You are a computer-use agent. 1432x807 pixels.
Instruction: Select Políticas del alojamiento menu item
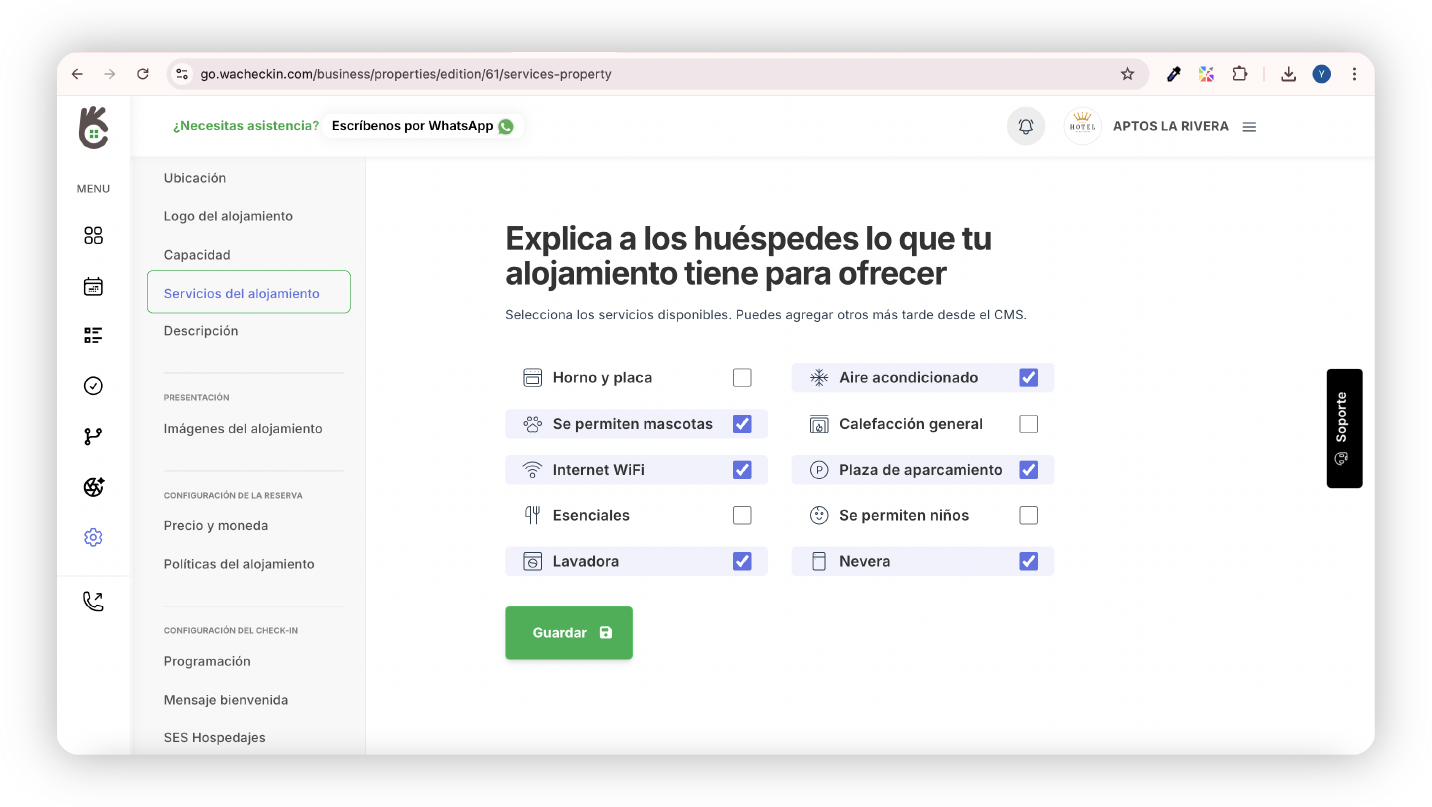pos(239,564)
